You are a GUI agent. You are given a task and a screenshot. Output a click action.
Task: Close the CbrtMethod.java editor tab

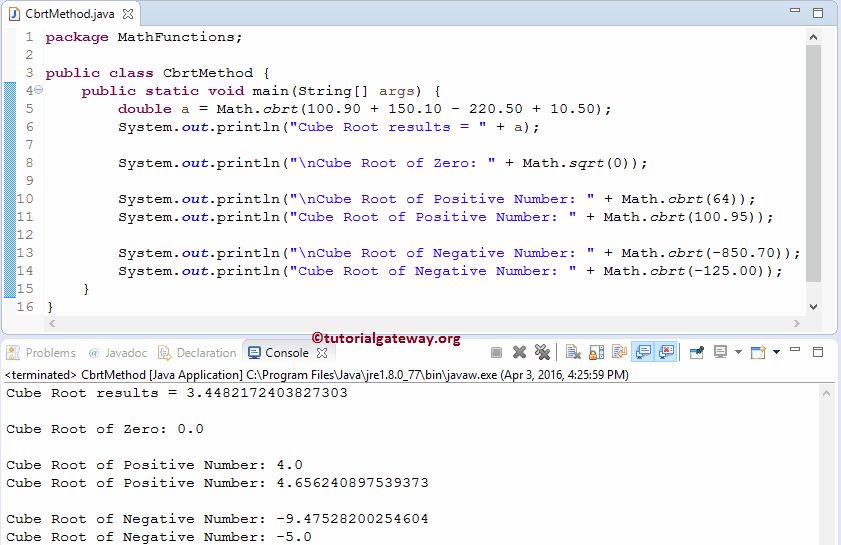[128, 14]
